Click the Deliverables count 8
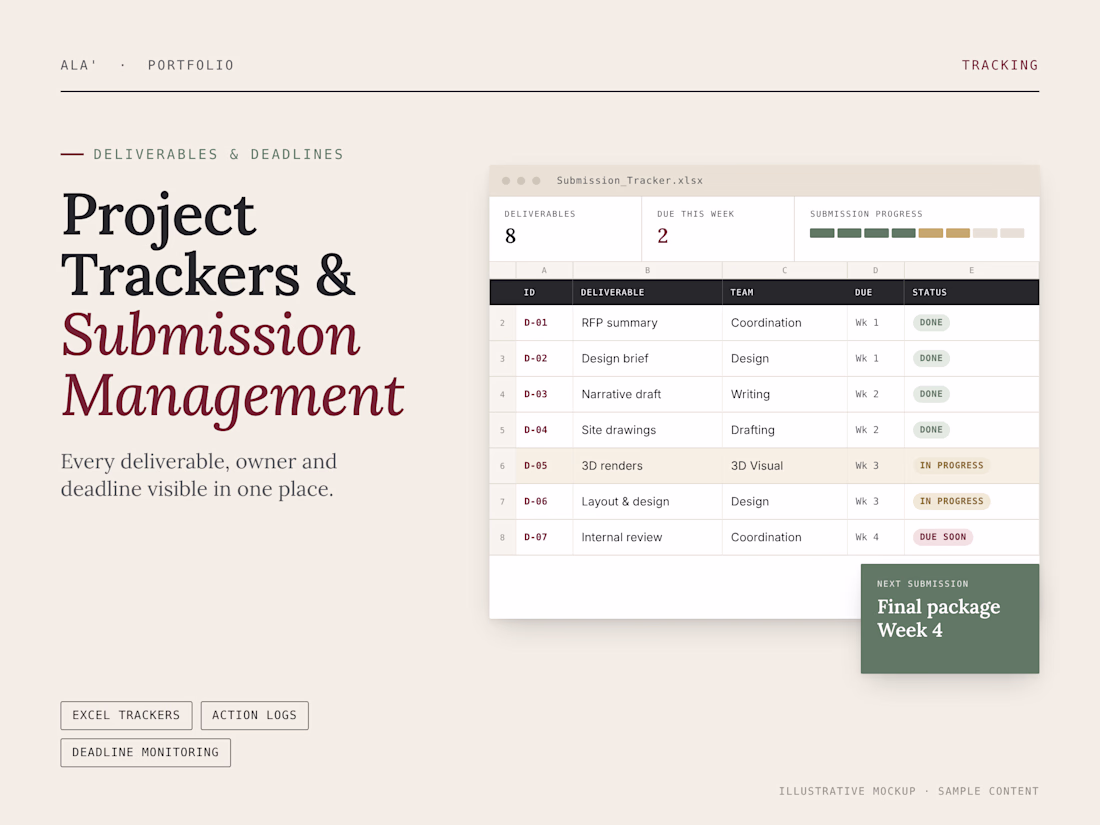The width and height of the screenshot is (1100, 825). 511,236
